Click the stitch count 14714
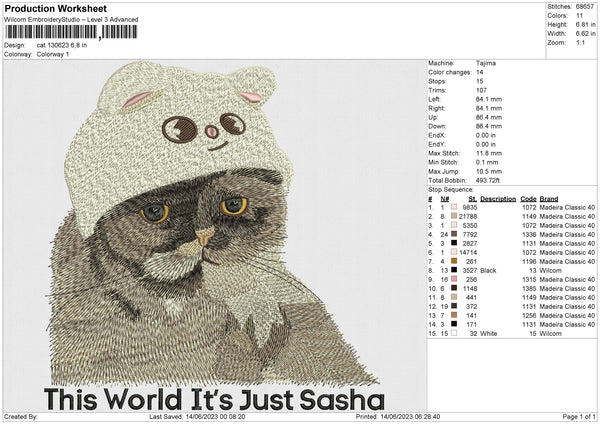 (468, 253)
